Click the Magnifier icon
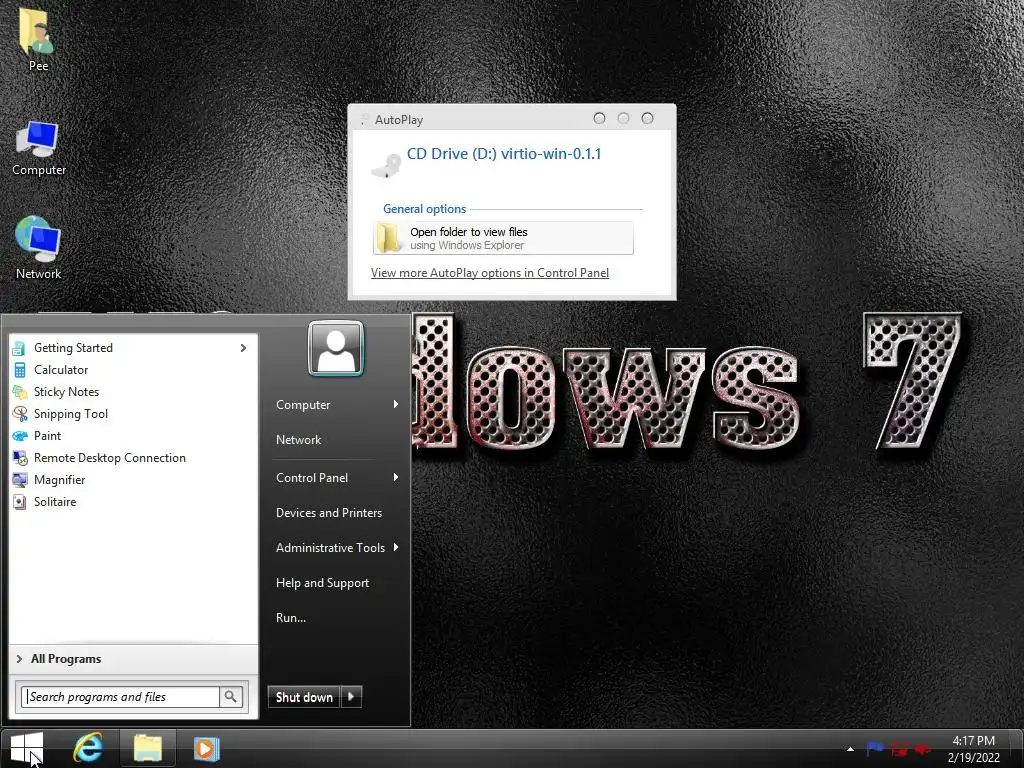Image resolution: width=1024 pixels, height=768 pixels. pyautogui.click(x=20, y=480)
